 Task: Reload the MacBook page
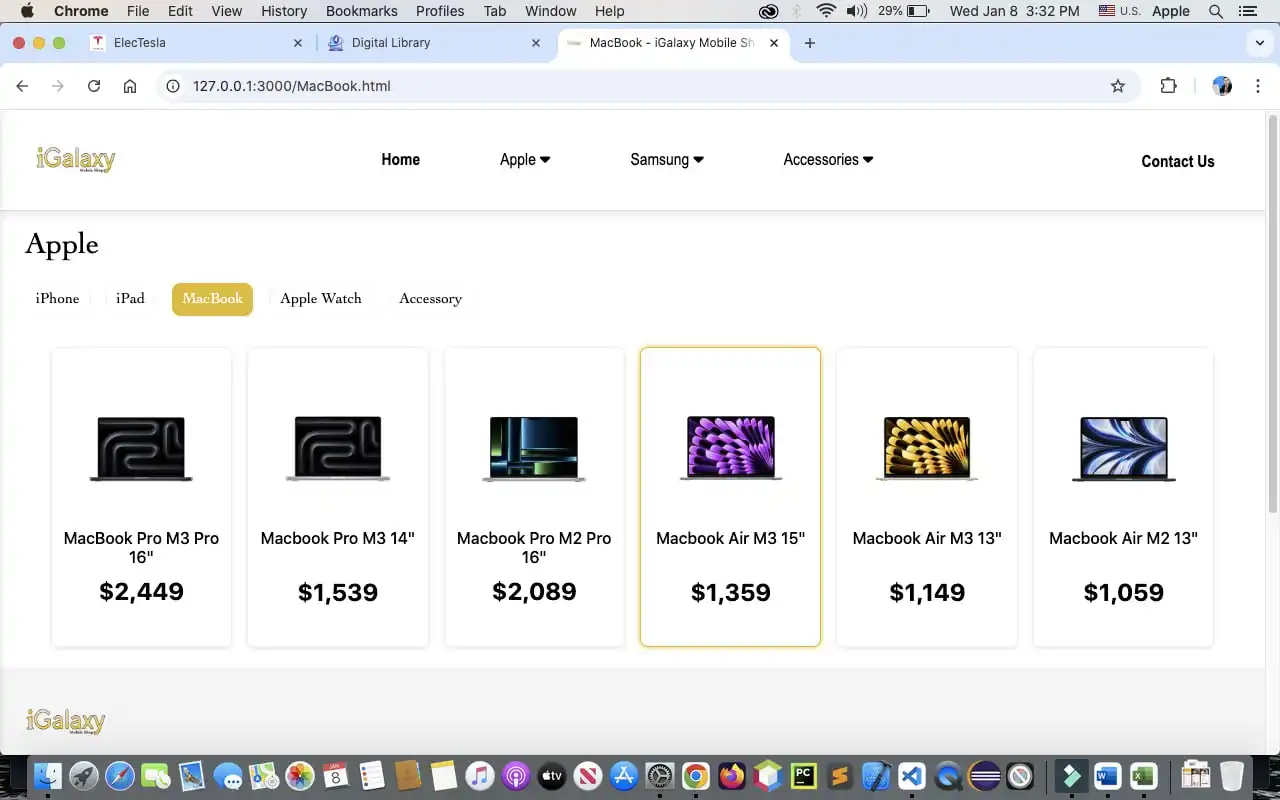[94, 86]
